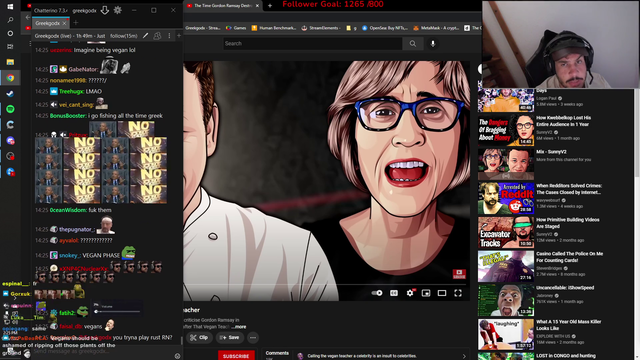Click the pencil moderation mode icon in Chatterino
This screenshot has height=360, width=640.
[145, 36]
